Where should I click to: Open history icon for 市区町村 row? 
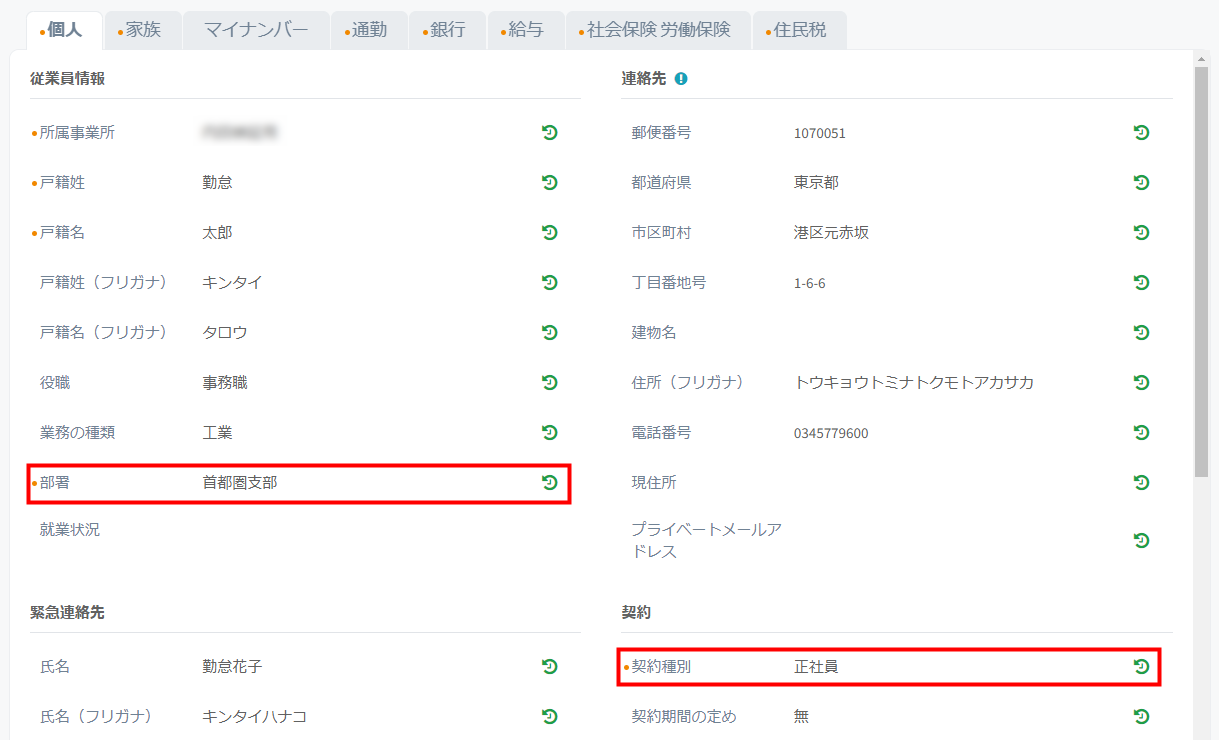coord(1141,232)
